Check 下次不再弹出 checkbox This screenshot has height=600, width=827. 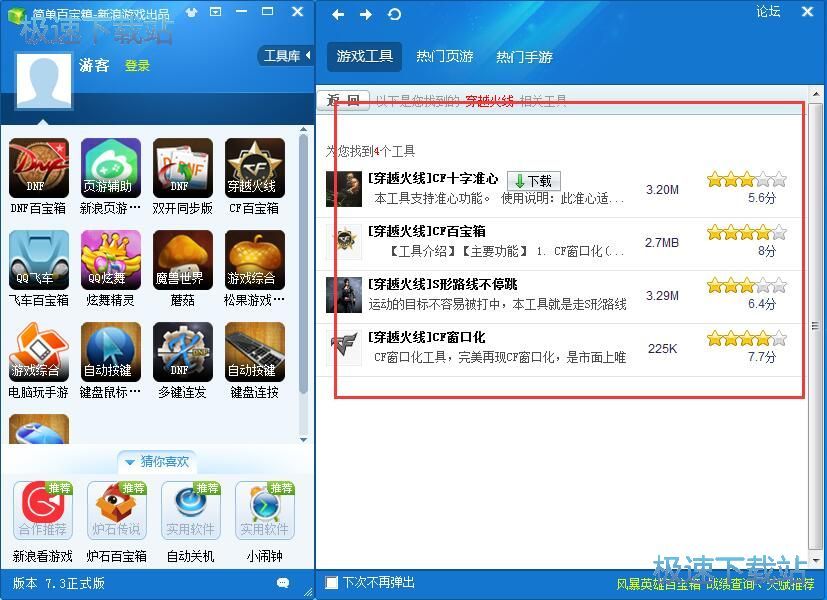[331, 583]
